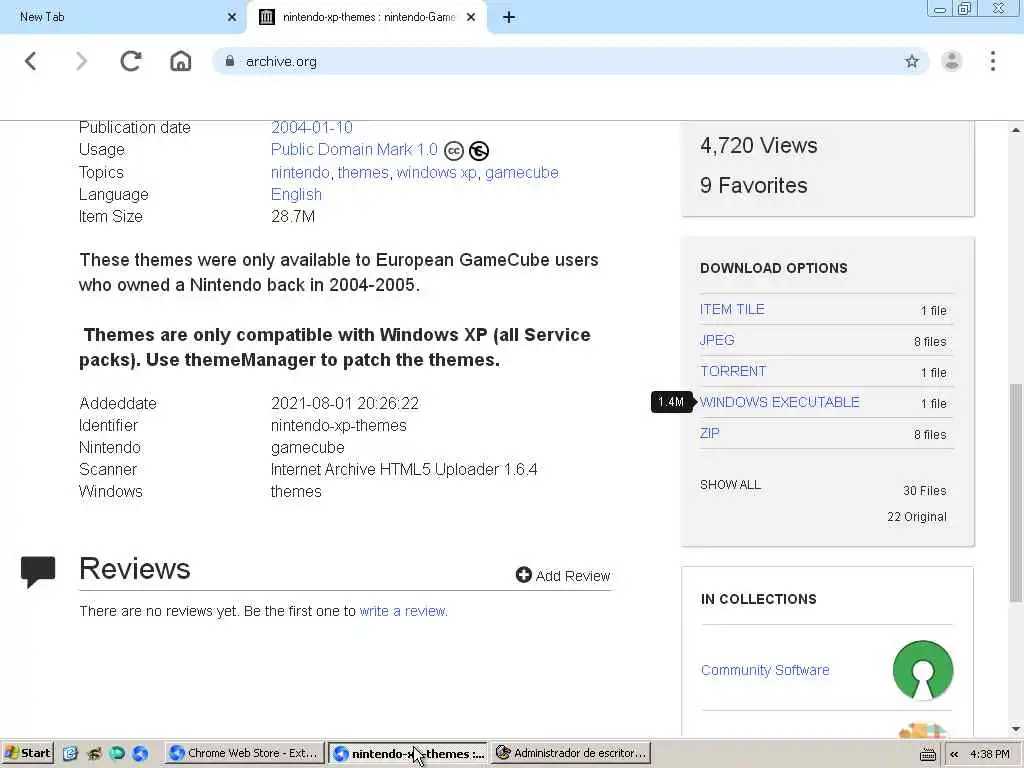Open a new tab with plus button
This screenshot has width=1024, height=768.
pyautogui.click(x=509, y=18)
